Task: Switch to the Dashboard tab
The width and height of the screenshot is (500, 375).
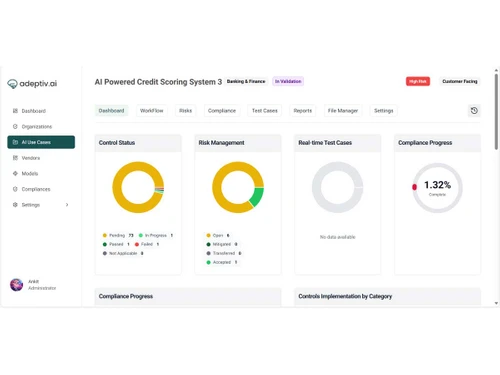Action: (x=111, y=111)
